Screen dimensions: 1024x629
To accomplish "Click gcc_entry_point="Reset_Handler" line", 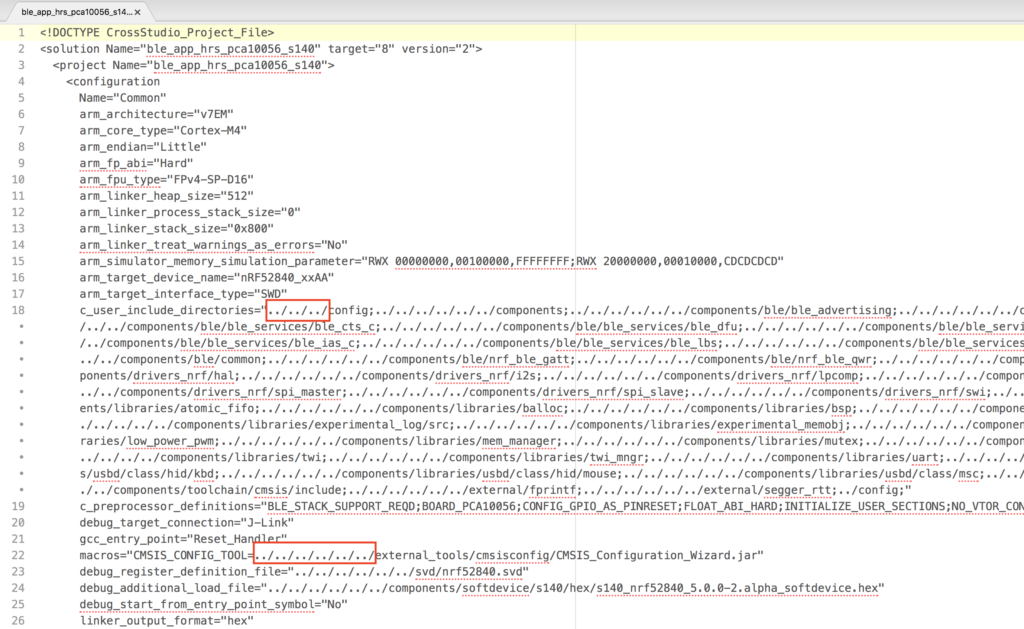I will pyautogui.click(x=184, y=539).
